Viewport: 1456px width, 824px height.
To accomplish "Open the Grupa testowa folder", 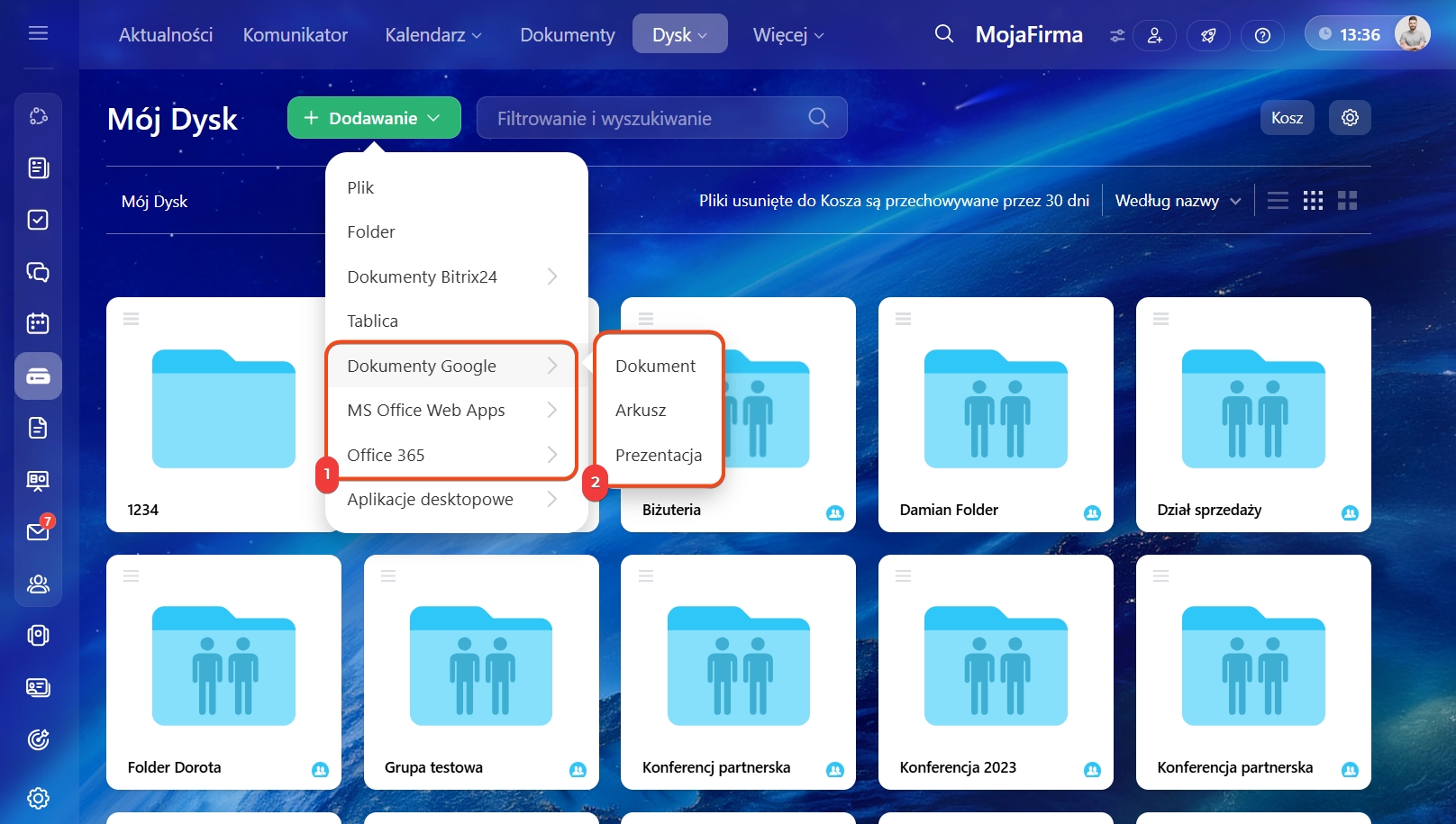I will tap(481, 672).
